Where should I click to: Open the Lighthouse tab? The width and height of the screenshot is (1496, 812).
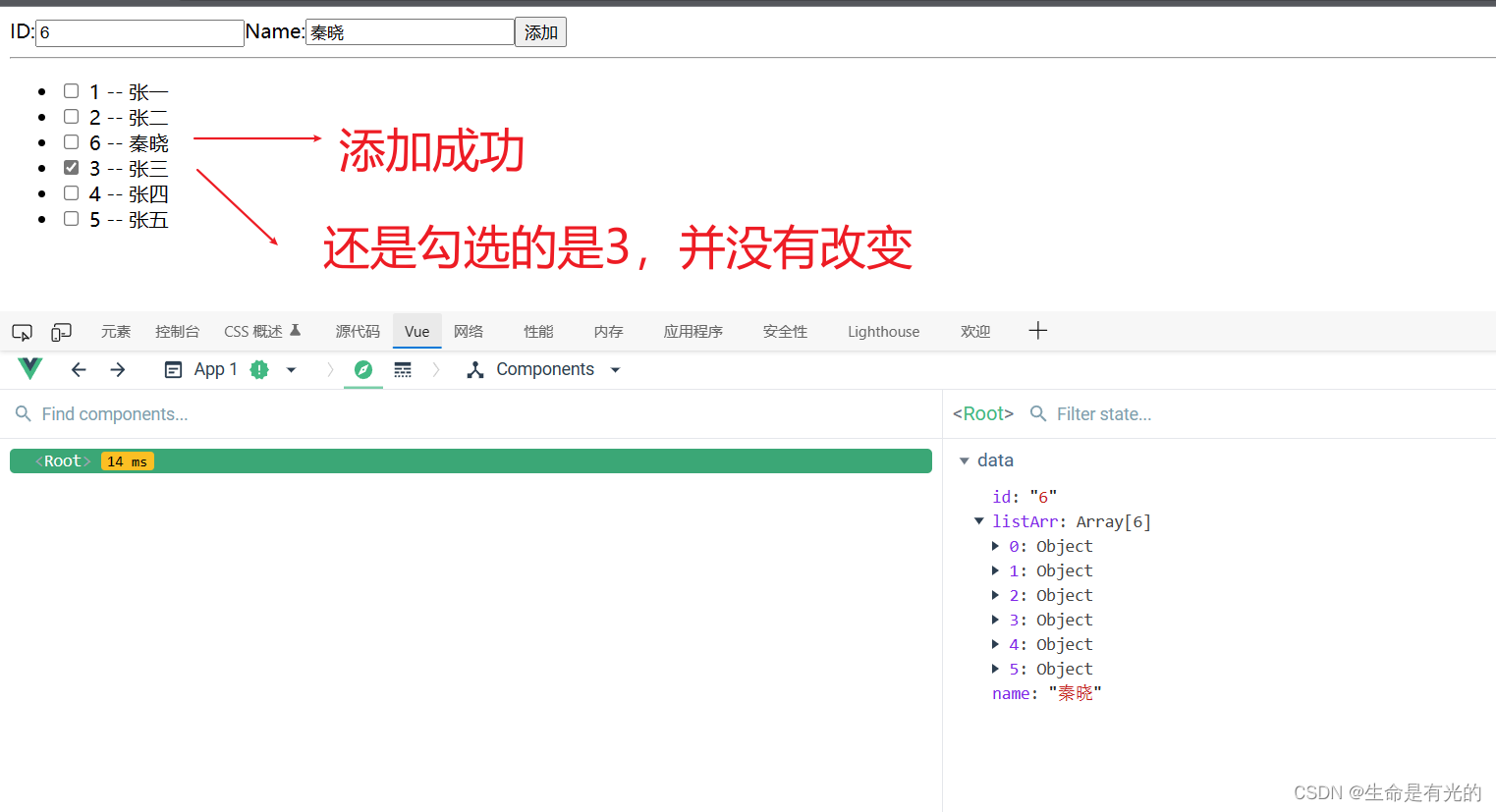pyautogui.click(x=884, y=332)
